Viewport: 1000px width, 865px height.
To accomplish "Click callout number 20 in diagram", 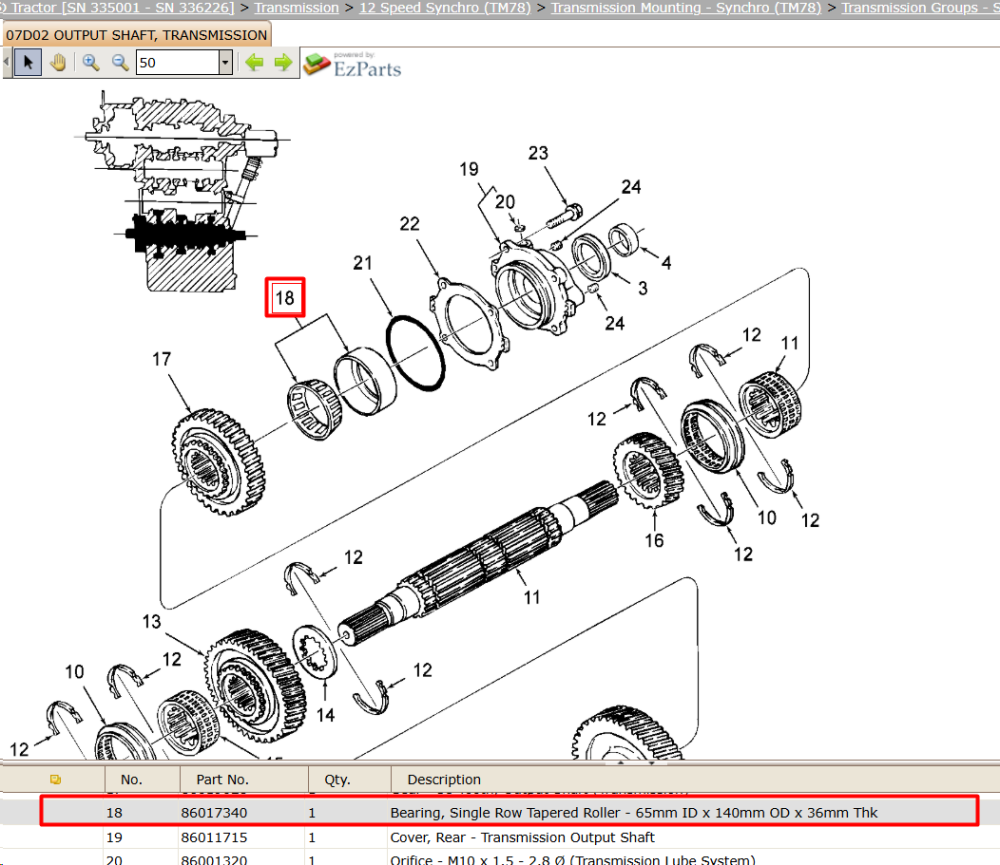I will pos(504,202).
